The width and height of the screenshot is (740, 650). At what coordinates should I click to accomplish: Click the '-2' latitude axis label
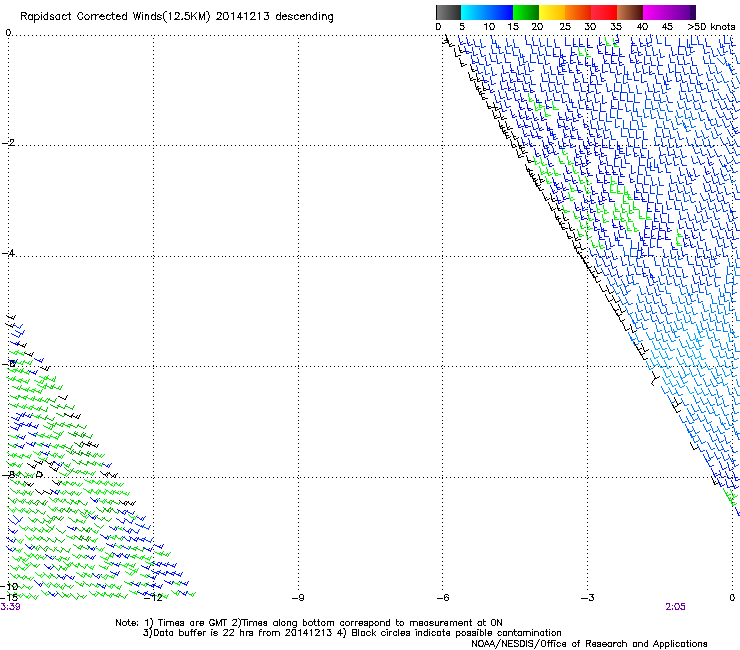coord(9,143)
